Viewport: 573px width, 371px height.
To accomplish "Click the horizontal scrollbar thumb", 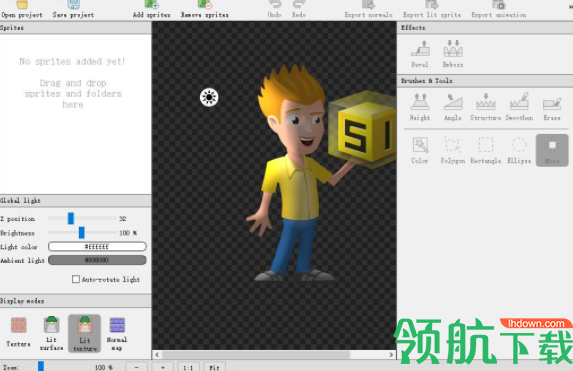I will coord(256,355).
